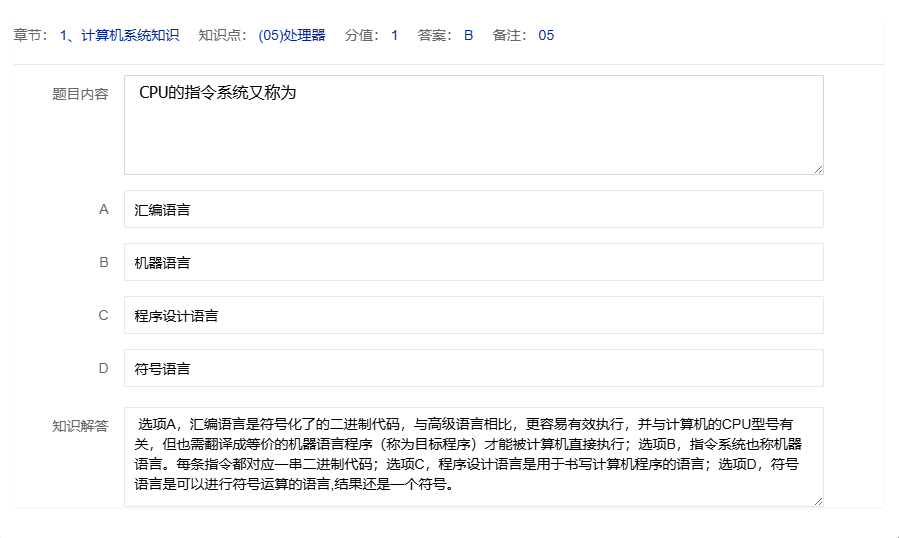Click the 知识解答 field label

click(x=80, y=426)
